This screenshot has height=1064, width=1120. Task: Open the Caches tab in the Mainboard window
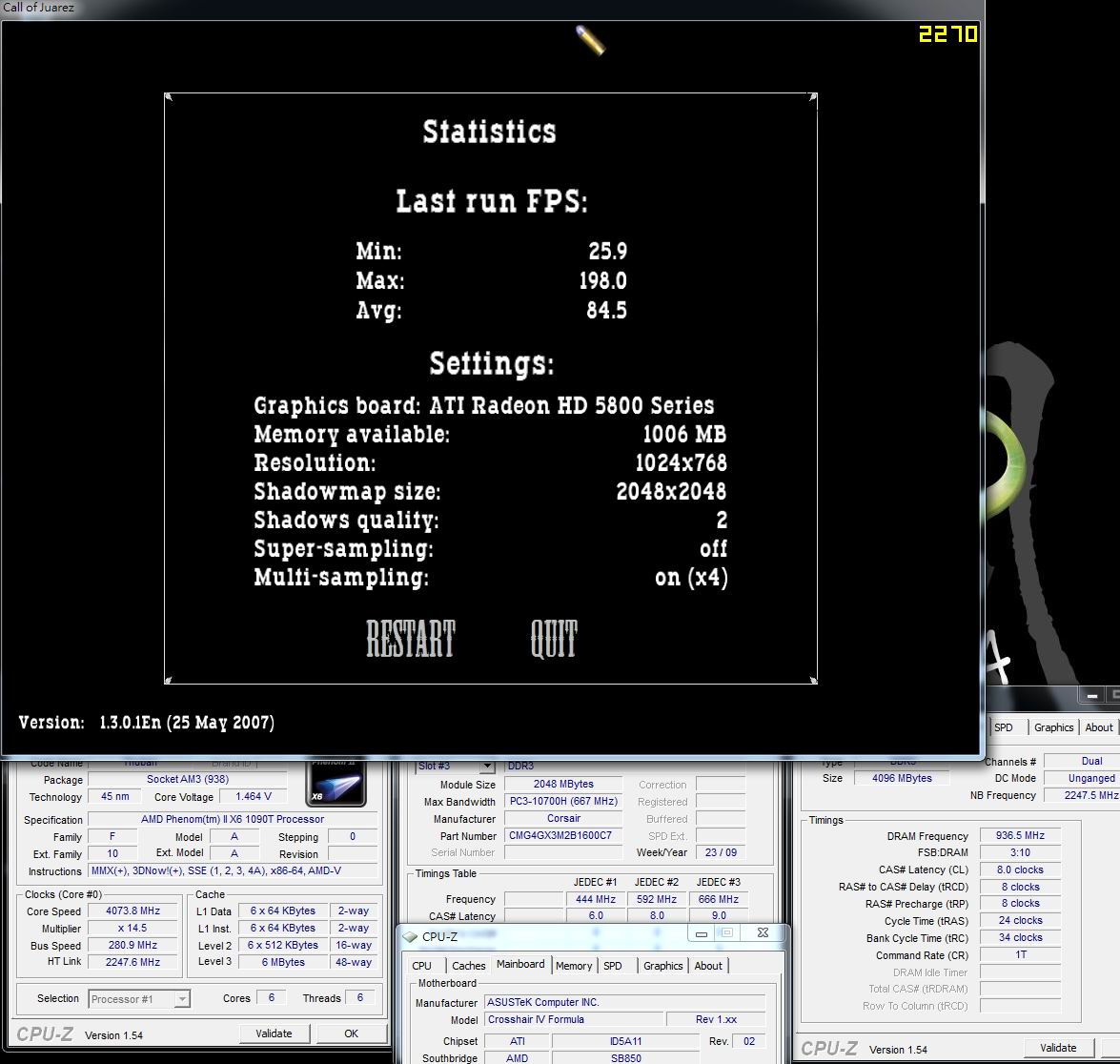pyautogui.click(x=469, y=966)
